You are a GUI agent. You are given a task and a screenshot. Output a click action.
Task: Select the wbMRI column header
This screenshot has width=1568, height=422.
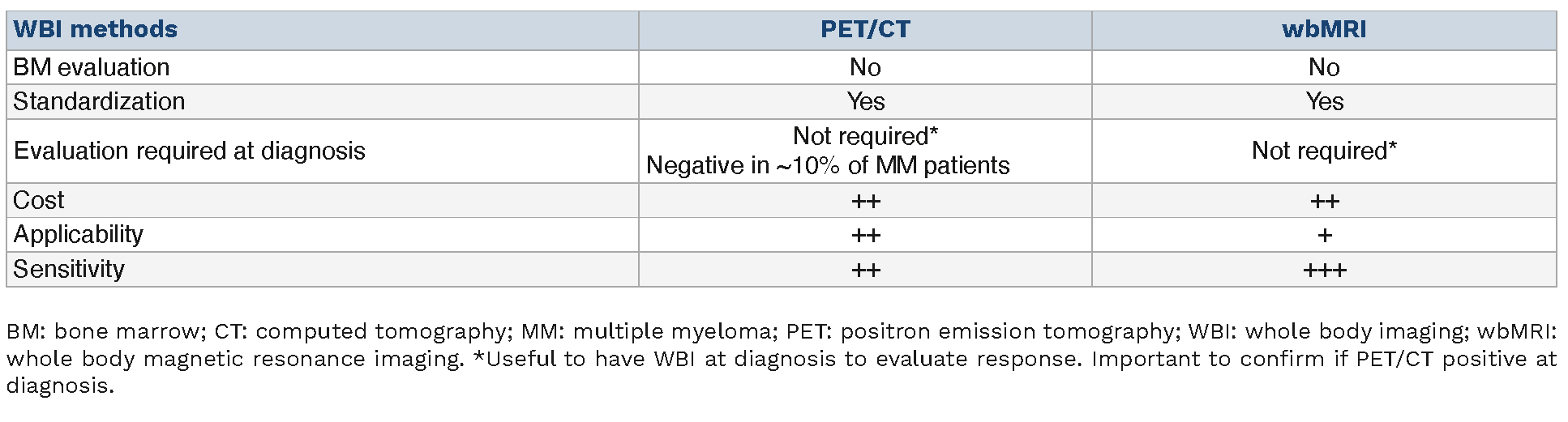[x=1323, y=30]
